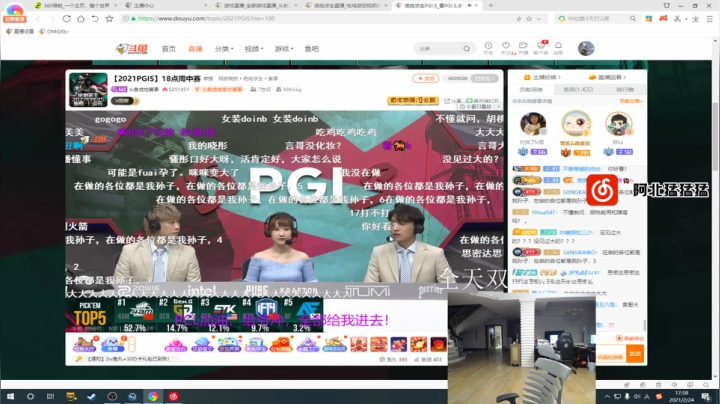Click the taskbar volume speaker icon
This screenshot has width=720, height=404.
[x=636, y=397]
